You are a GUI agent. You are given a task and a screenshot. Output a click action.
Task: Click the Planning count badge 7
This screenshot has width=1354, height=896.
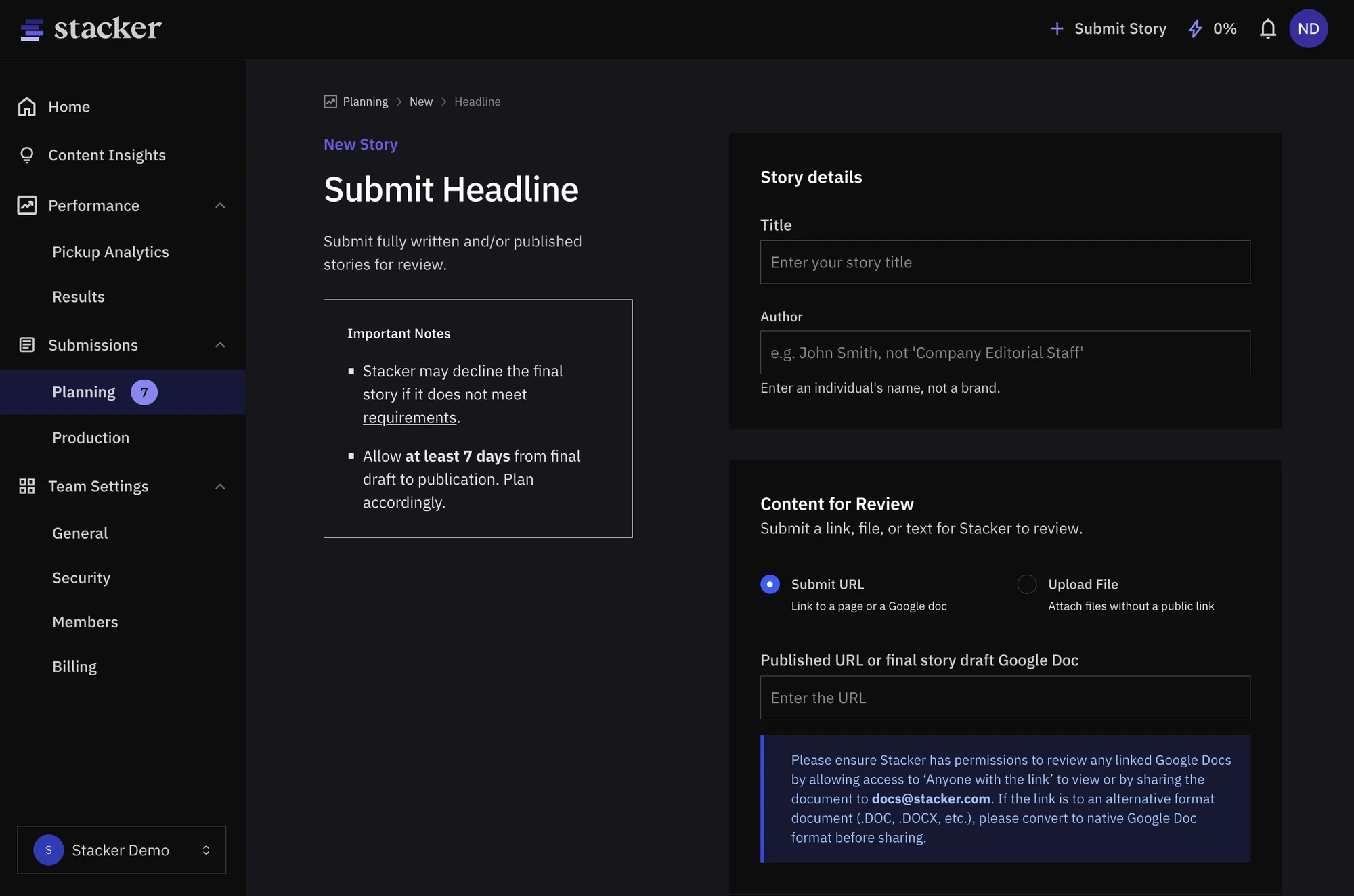coord(144,393)
